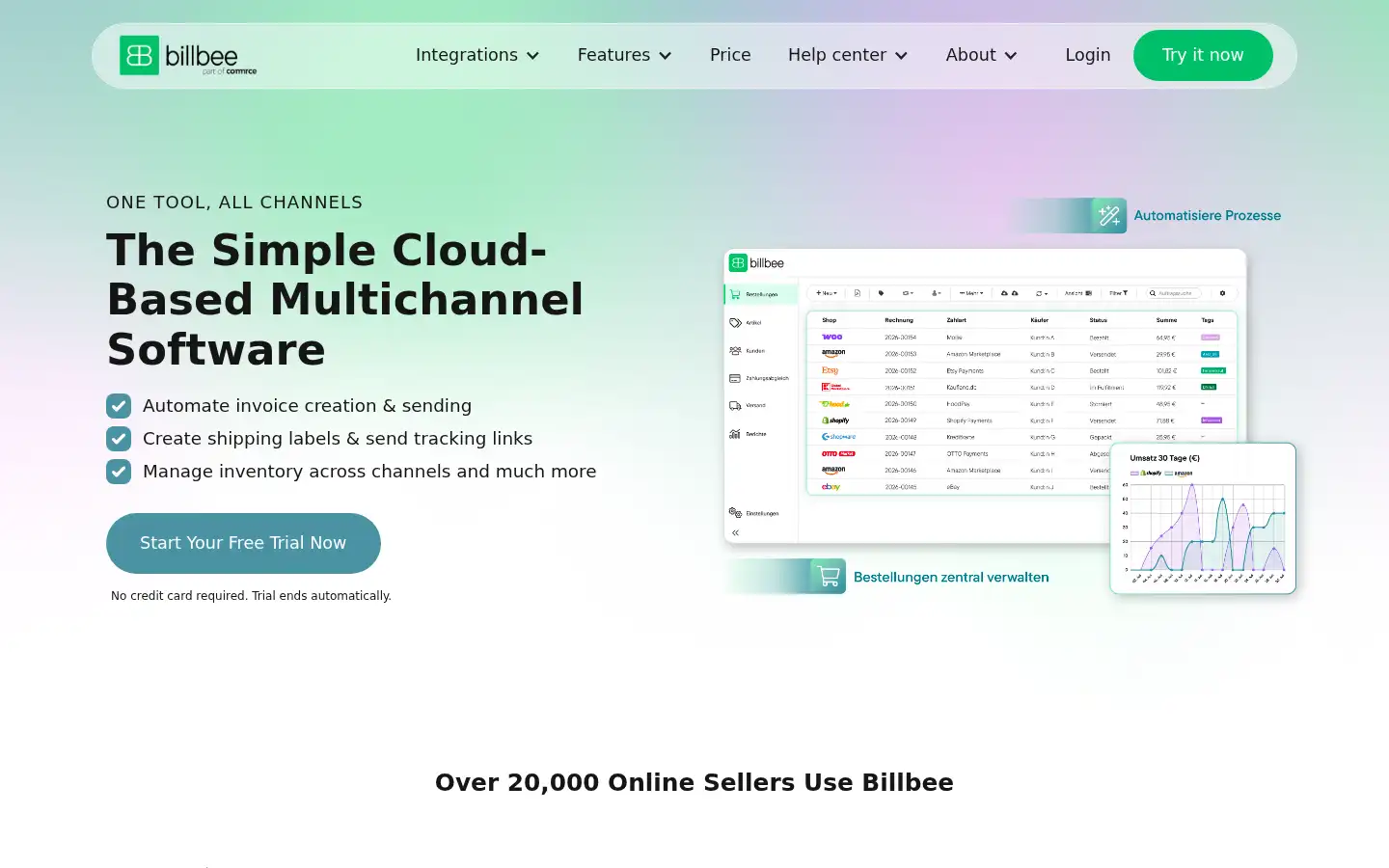Open the About dropdown
This screenshot has height=868, width=1389.
click(x=982, y=55)
